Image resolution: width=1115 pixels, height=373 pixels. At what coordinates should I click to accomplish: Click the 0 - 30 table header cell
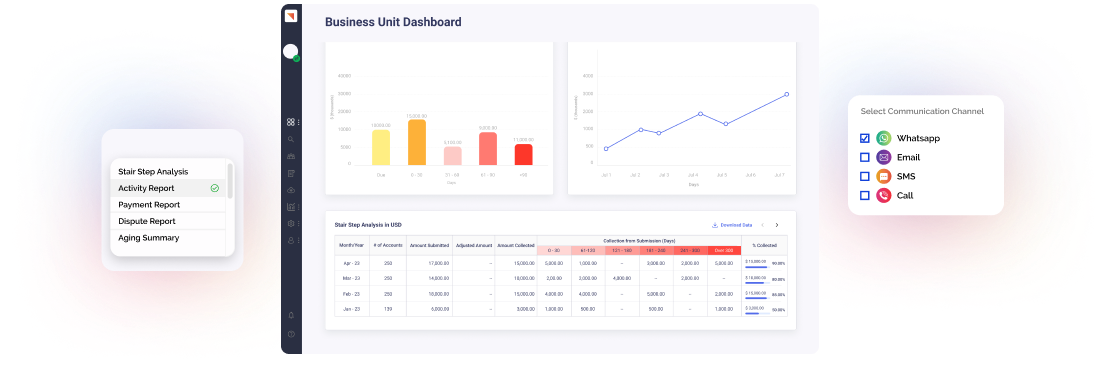554,250
